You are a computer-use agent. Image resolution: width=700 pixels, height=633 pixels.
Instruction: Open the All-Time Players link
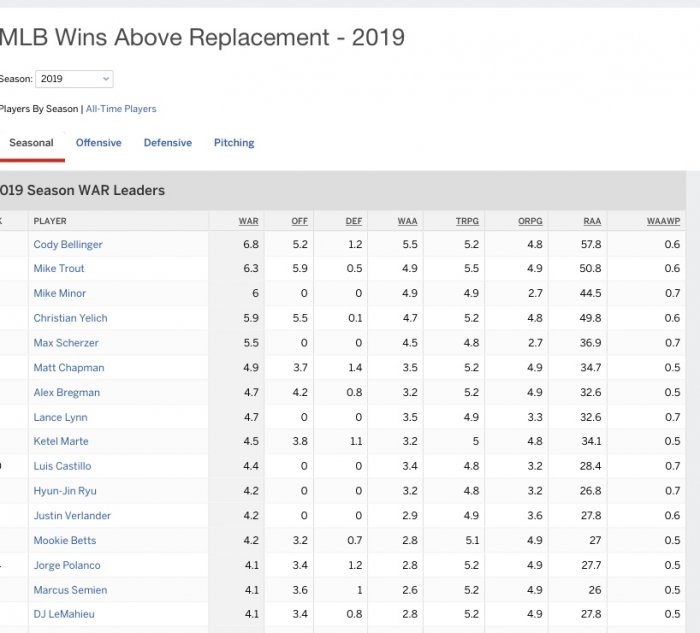121,109
